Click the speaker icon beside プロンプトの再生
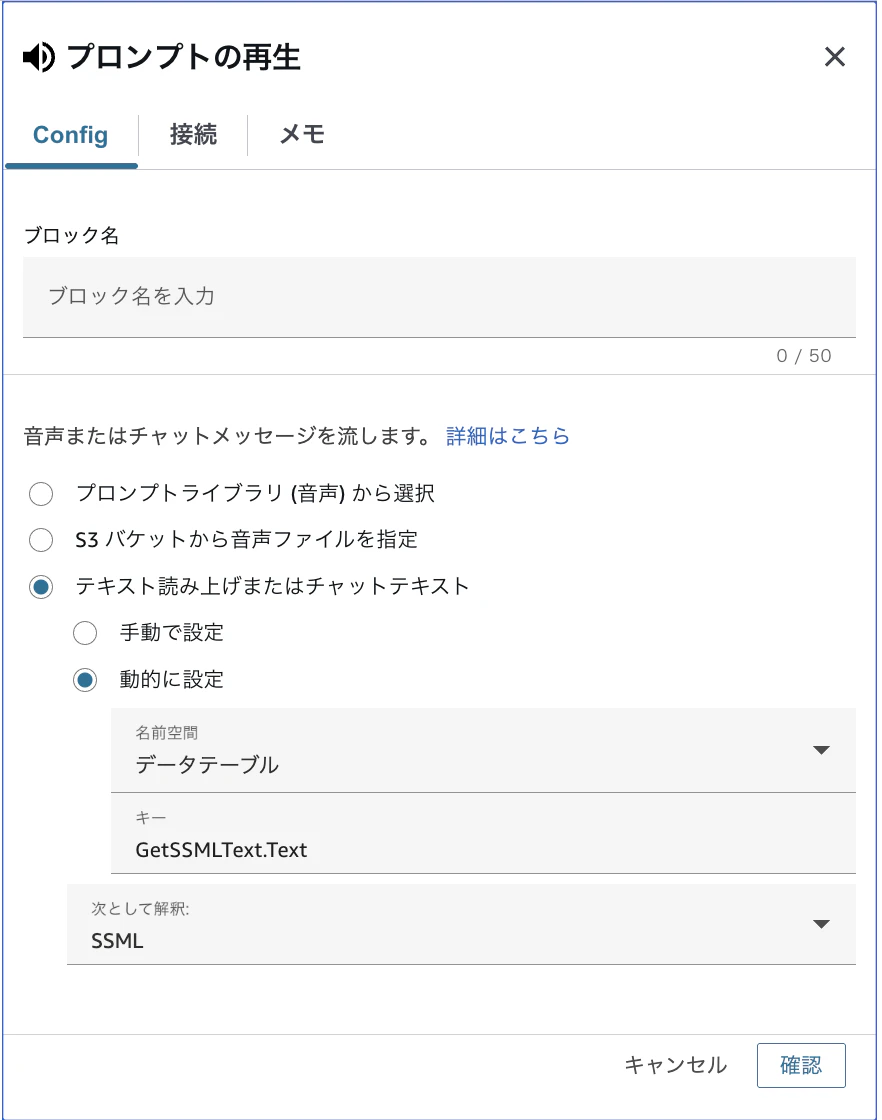 coord(39,57)
